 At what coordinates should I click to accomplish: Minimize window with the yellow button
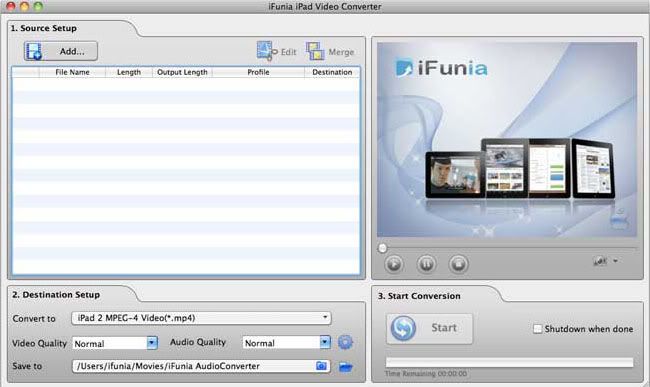[x=24, y=6]
